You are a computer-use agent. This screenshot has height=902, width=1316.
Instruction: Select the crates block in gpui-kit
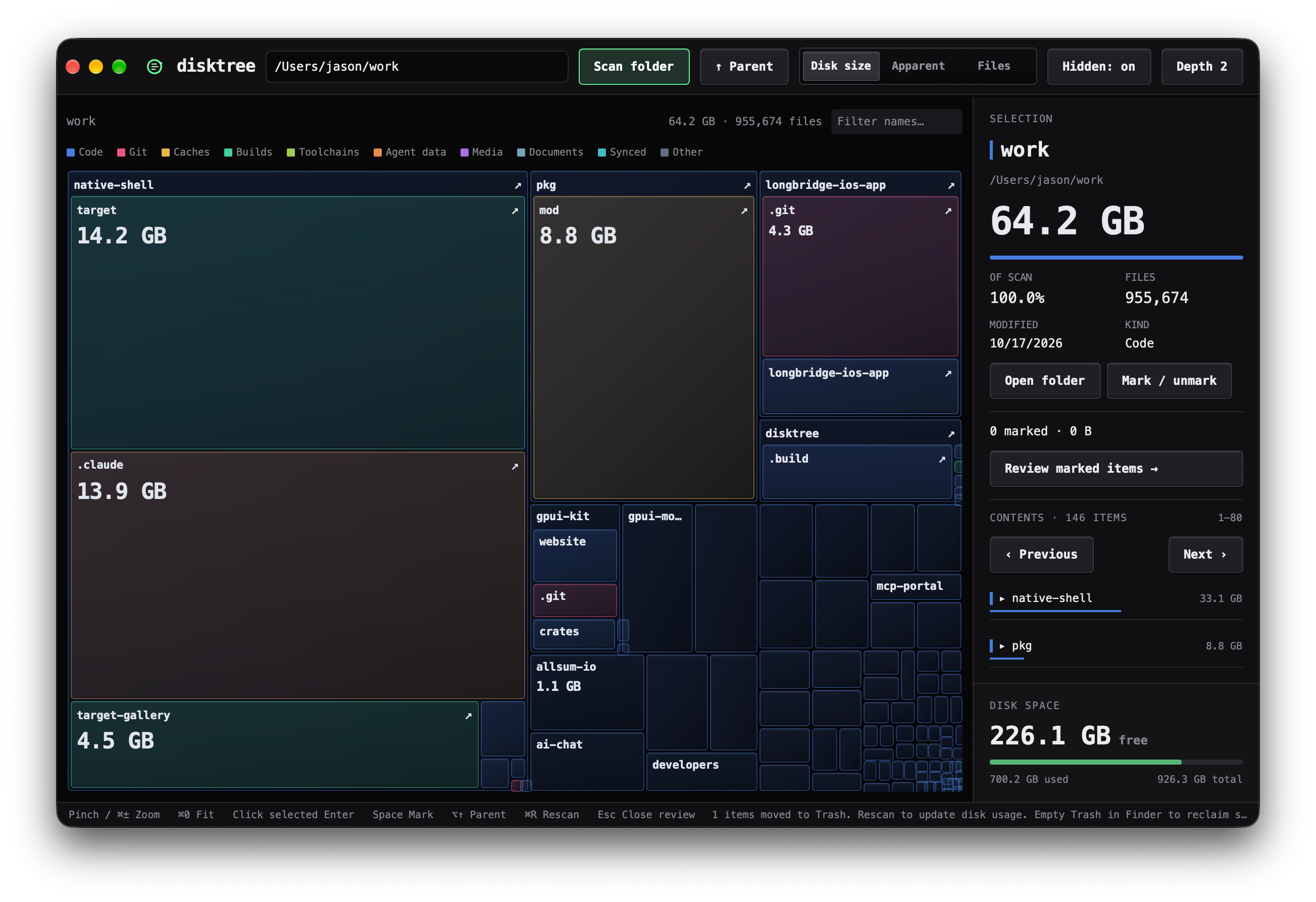pyautogui.click(x=574, y=634)
